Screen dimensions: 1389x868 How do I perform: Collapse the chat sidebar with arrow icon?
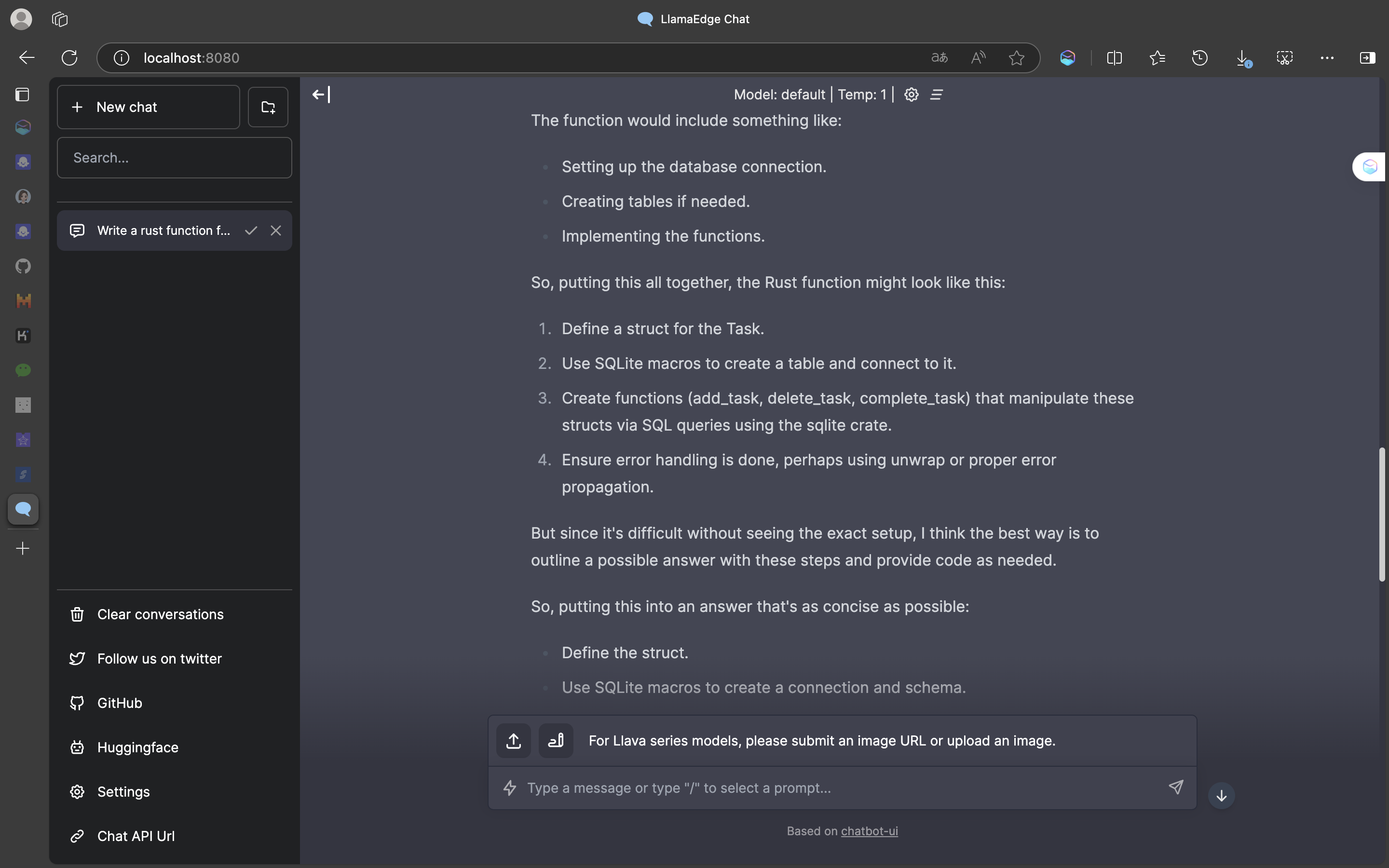pos(321,94)
